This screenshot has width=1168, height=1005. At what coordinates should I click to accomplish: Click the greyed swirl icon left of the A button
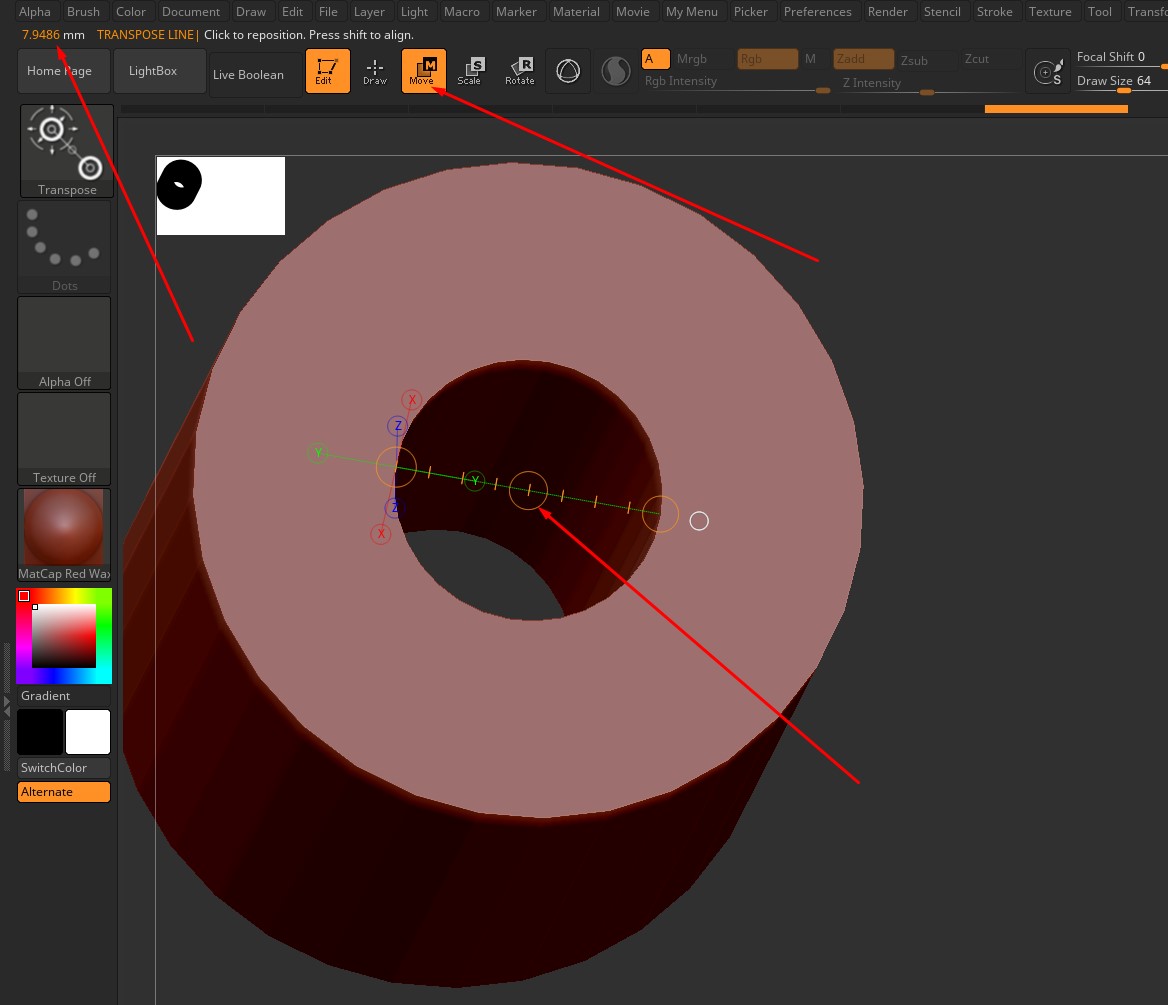point(615,71)
